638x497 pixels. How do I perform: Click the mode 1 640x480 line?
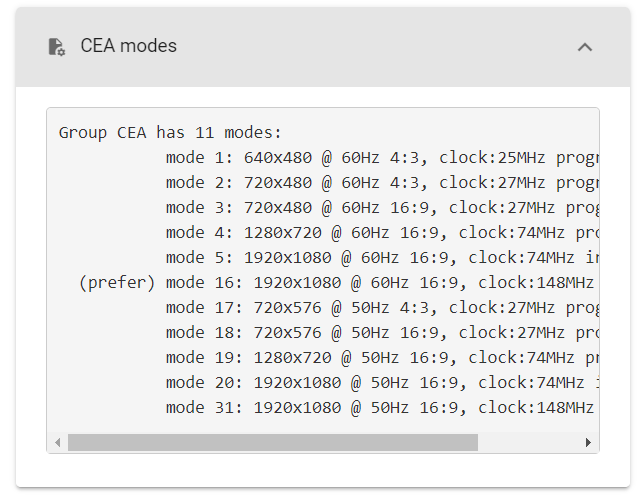coord(382,158)
